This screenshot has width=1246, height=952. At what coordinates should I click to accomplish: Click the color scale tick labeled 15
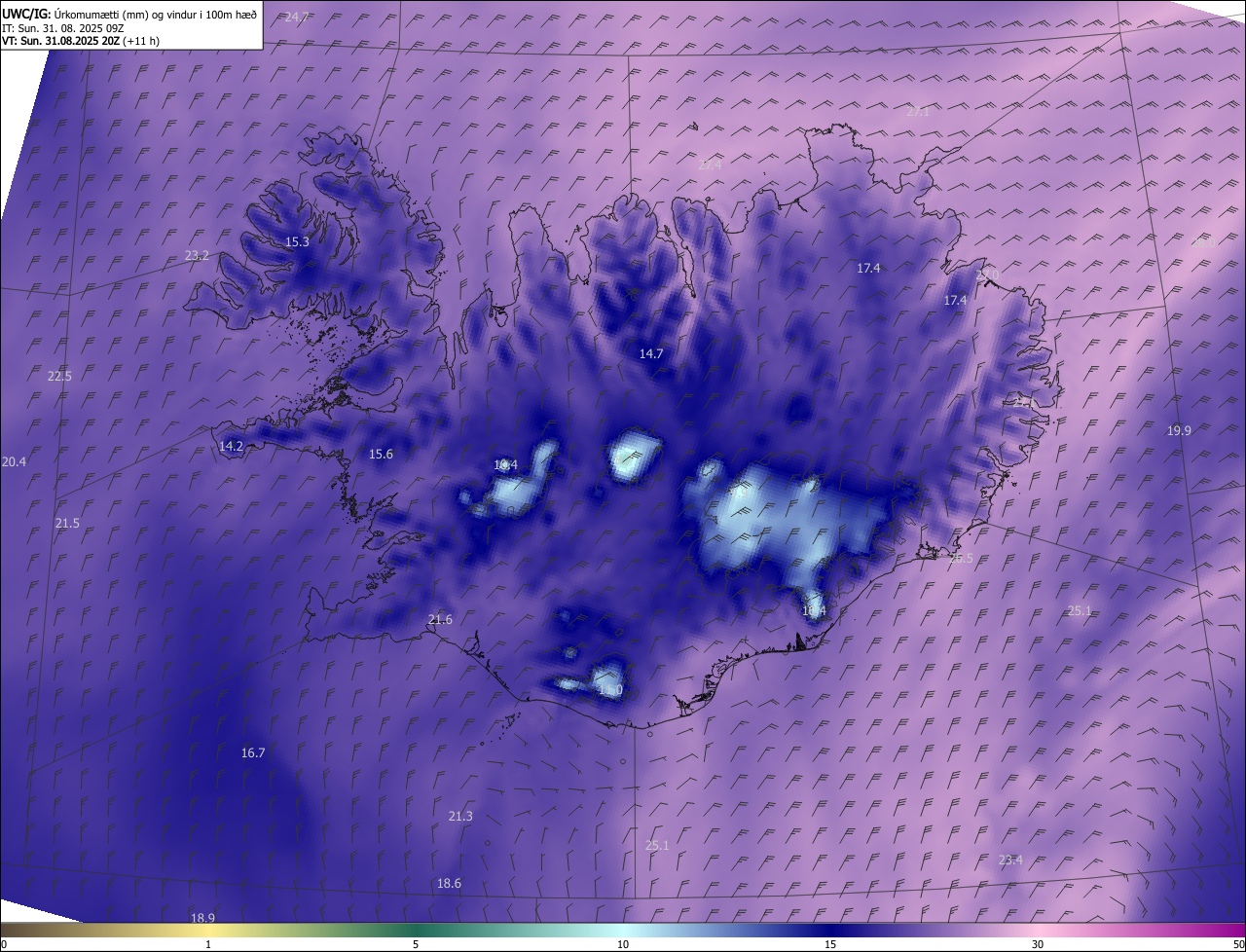click(830, 944)
